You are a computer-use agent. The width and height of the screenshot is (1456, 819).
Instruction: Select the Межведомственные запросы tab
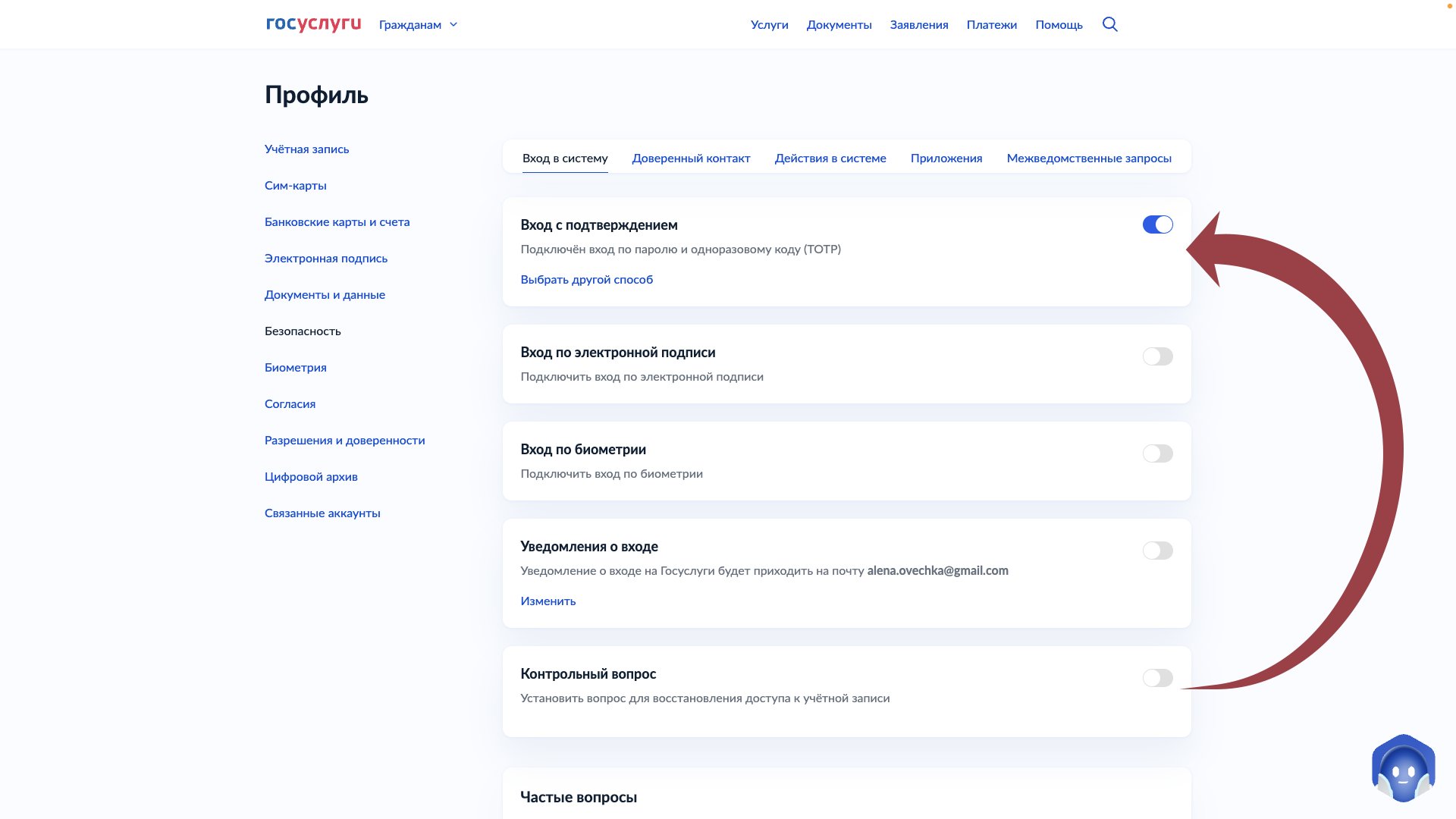coord(1089,158)
